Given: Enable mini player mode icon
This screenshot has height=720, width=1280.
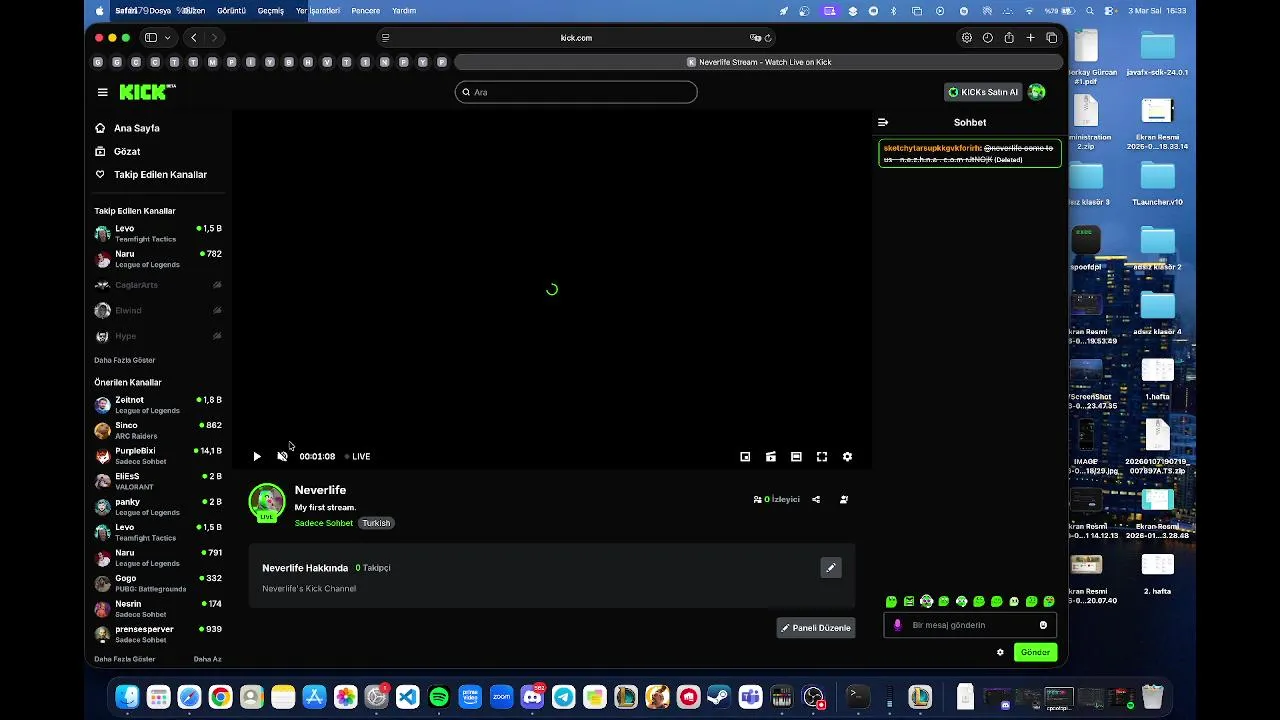Looking at the screenshot, I should pyautogui.click(x=745, y=456).
